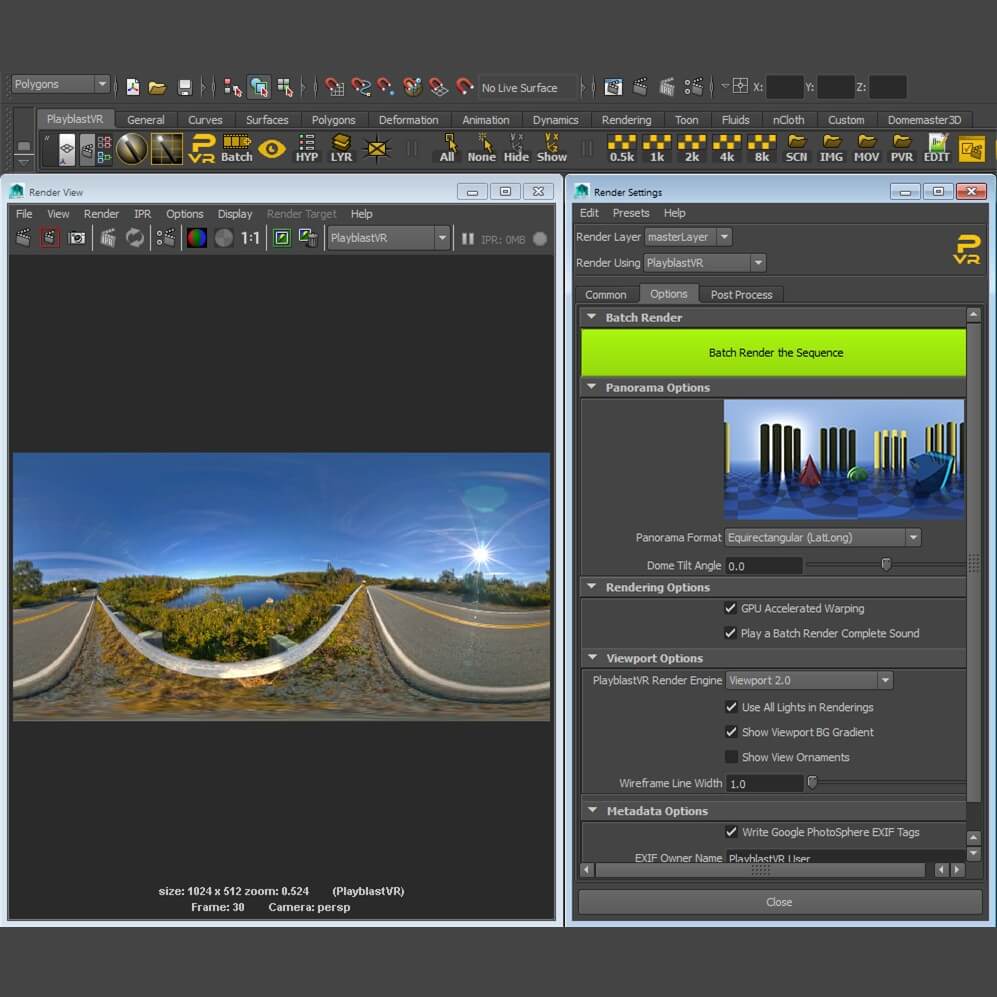Launch the Batch shelf button
The width and height of the screenshot is (997, 997).
click(x=237, y=149)
